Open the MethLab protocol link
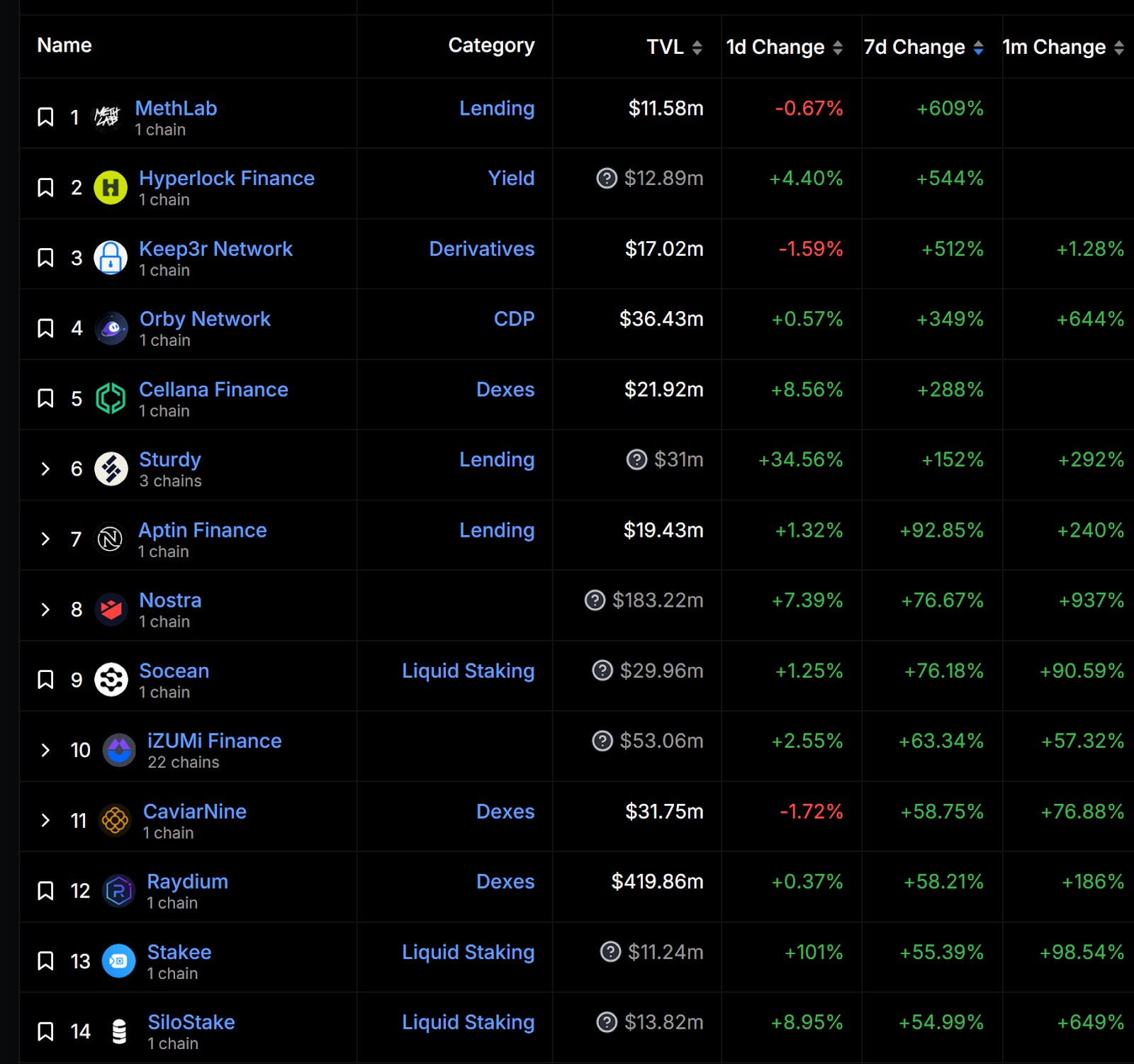The height and width of the screenshot is (1064, 1134). click(x=176, y=108)
